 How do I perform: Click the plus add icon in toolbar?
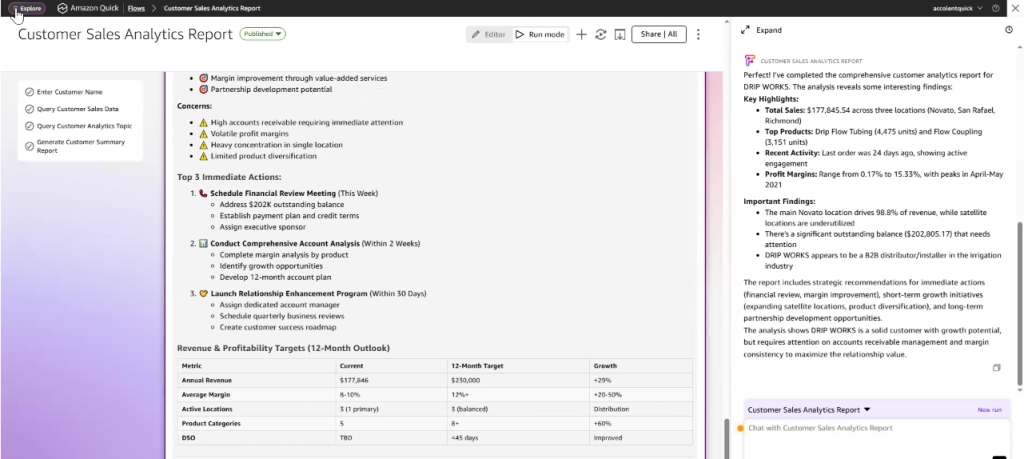tap(581, 35)
